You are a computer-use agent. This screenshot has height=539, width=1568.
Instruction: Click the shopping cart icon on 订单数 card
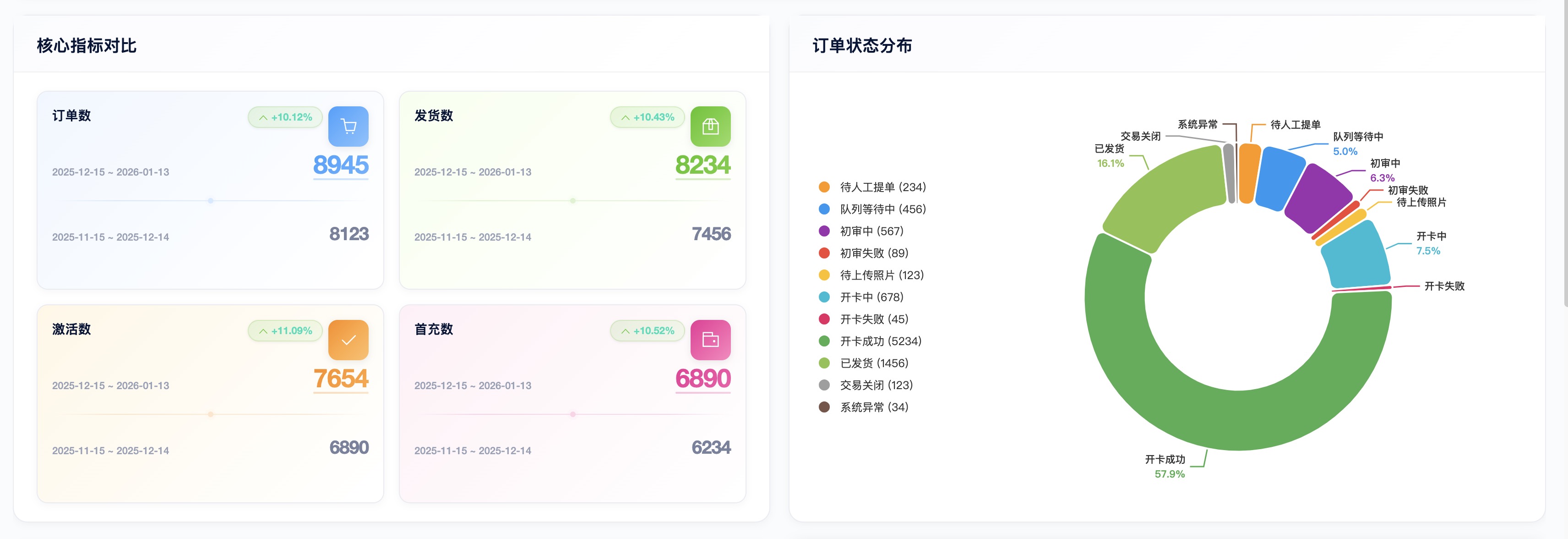point(348,126)
